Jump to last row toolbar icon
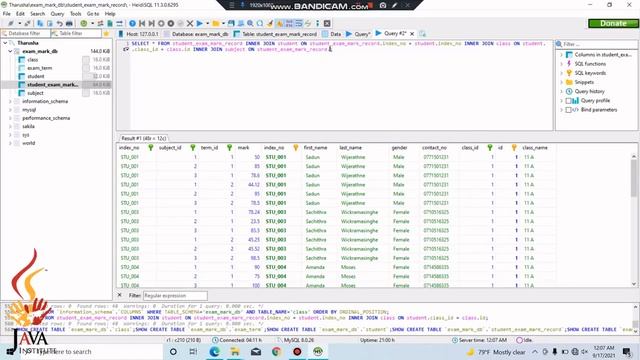The image size is (640, 360). [151, 24]
